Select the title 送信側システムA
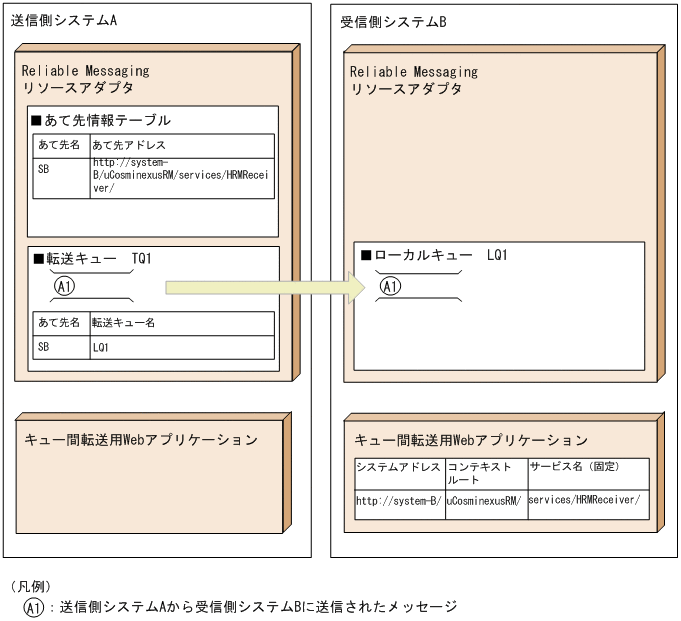681x621 pixels. click(x=64, y=20)
